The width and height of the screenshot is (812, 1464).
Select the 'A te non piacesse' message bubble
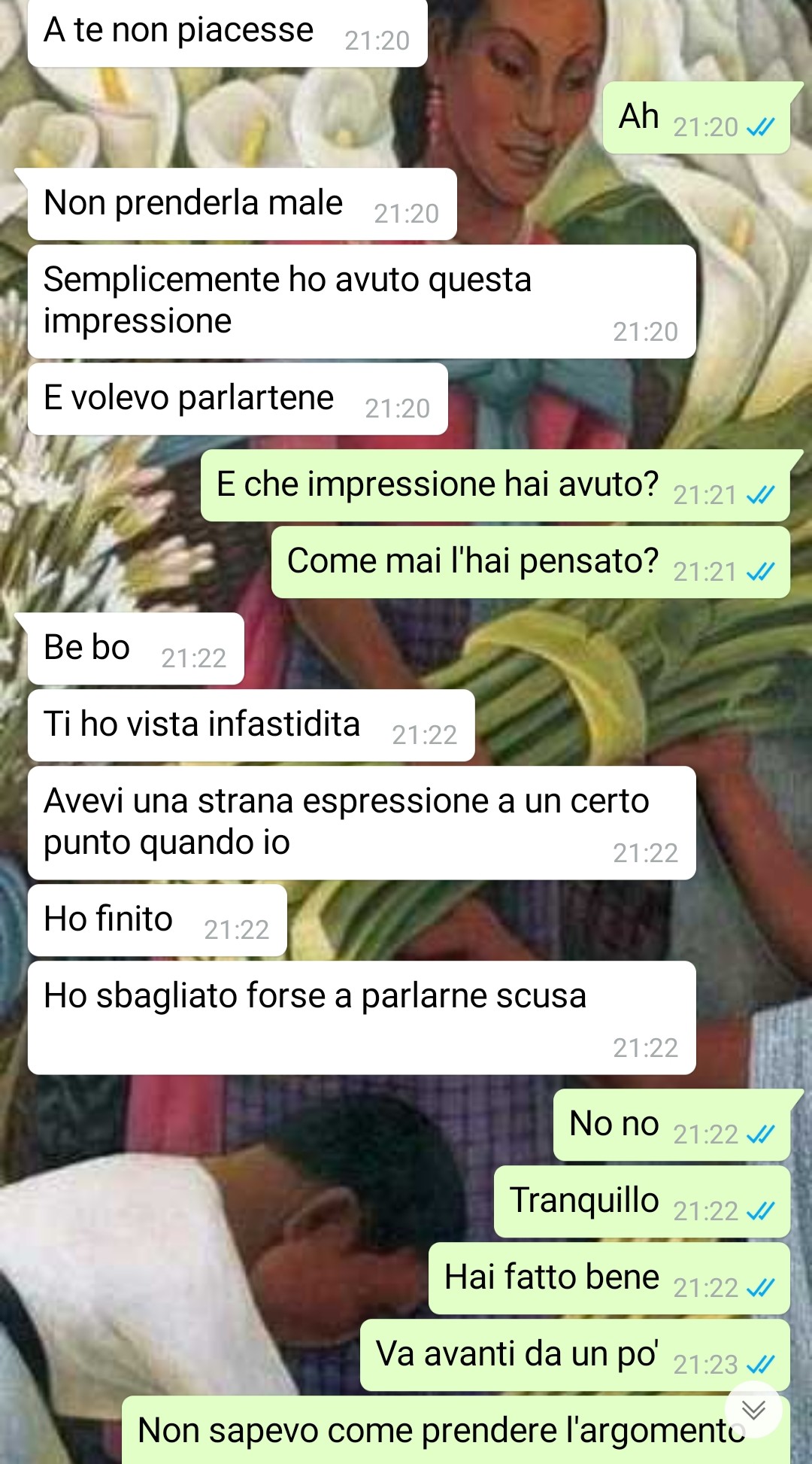(x=227, y=33)
